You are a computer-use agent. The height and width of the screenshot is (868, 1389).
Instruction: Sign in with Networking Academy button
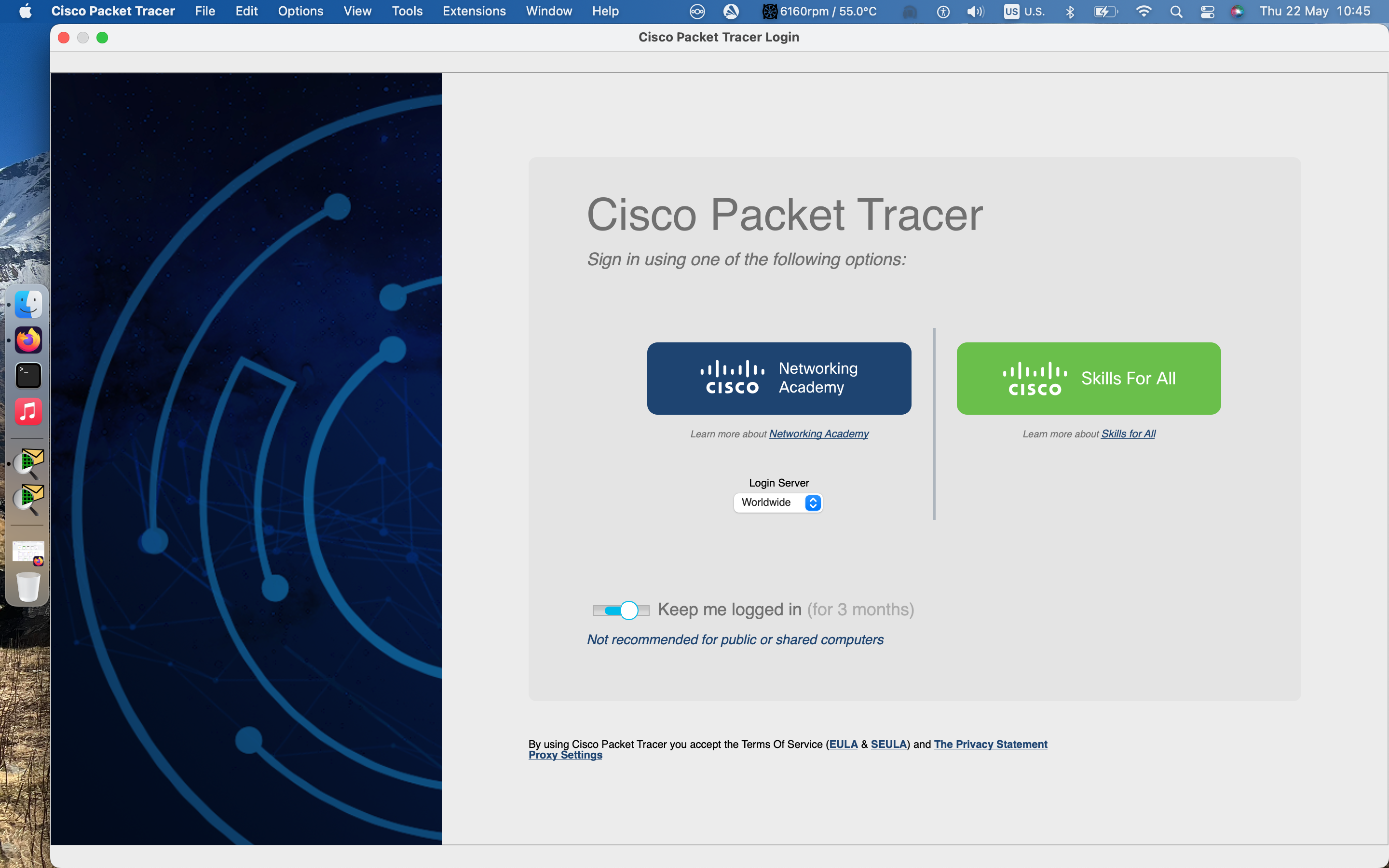coord(779,379)
